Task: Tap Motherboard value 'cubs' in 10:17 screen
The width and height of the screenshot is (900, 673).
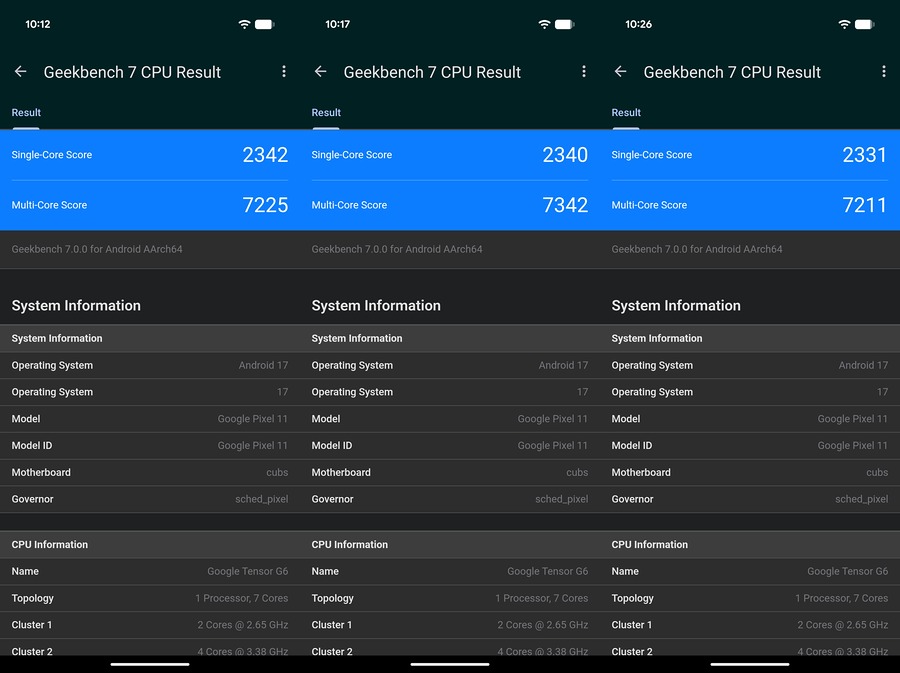Action: click(577, 473)
